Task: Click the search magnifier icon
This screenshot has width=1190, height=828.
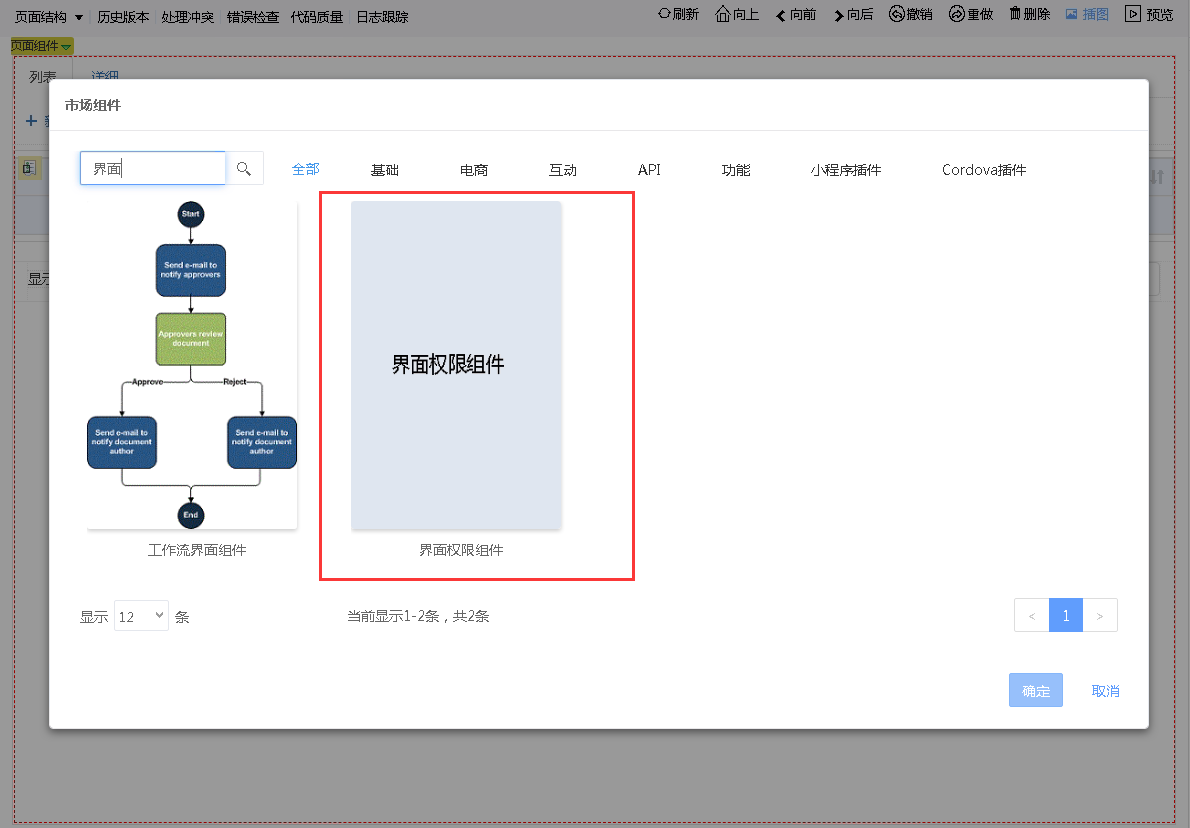Action: point(244,169)
